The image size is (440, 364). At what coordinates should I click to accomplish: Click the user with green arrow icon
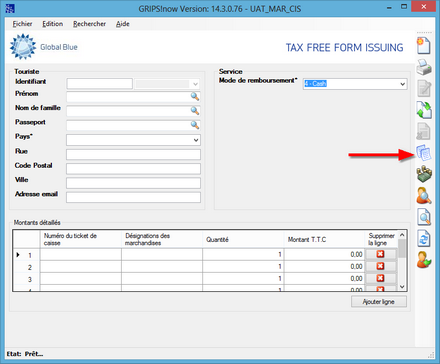point(424,260)
